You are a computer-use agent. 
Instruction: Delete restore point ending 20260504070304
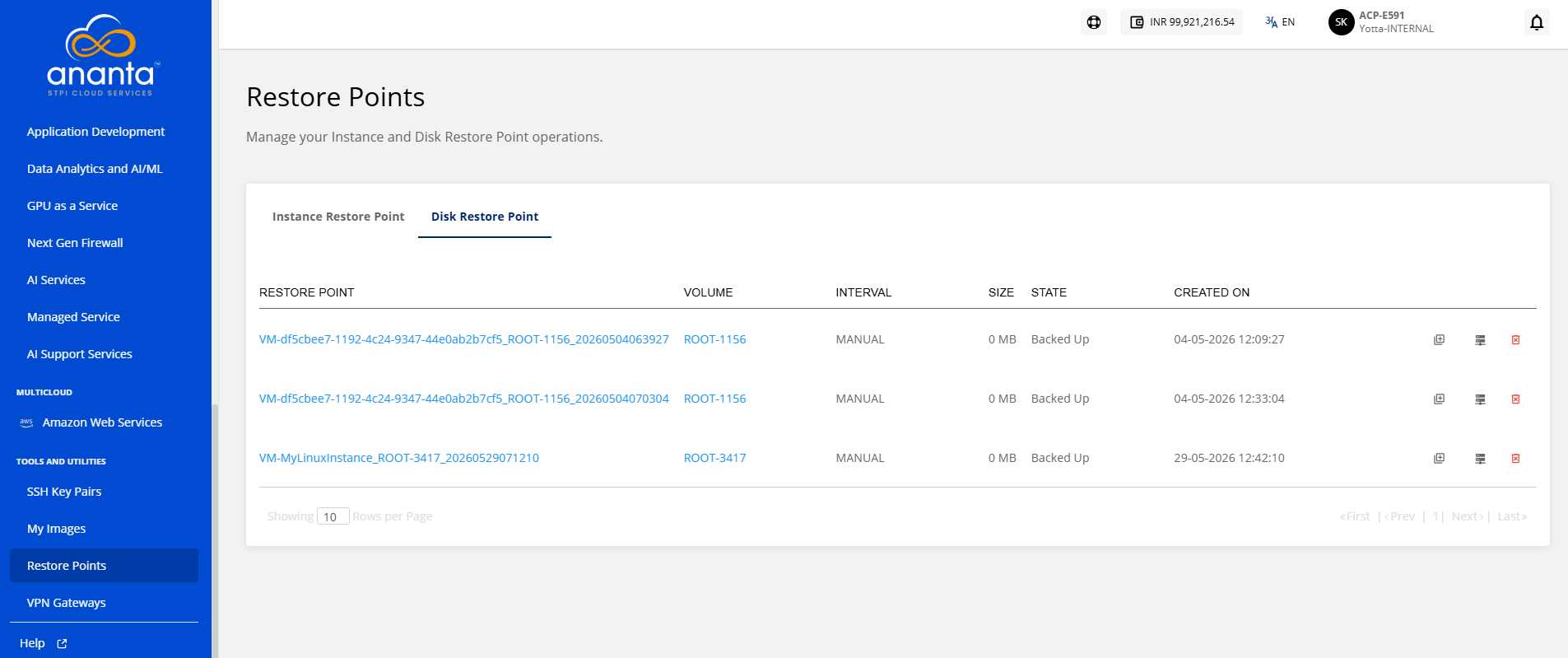pos(1515,399)
